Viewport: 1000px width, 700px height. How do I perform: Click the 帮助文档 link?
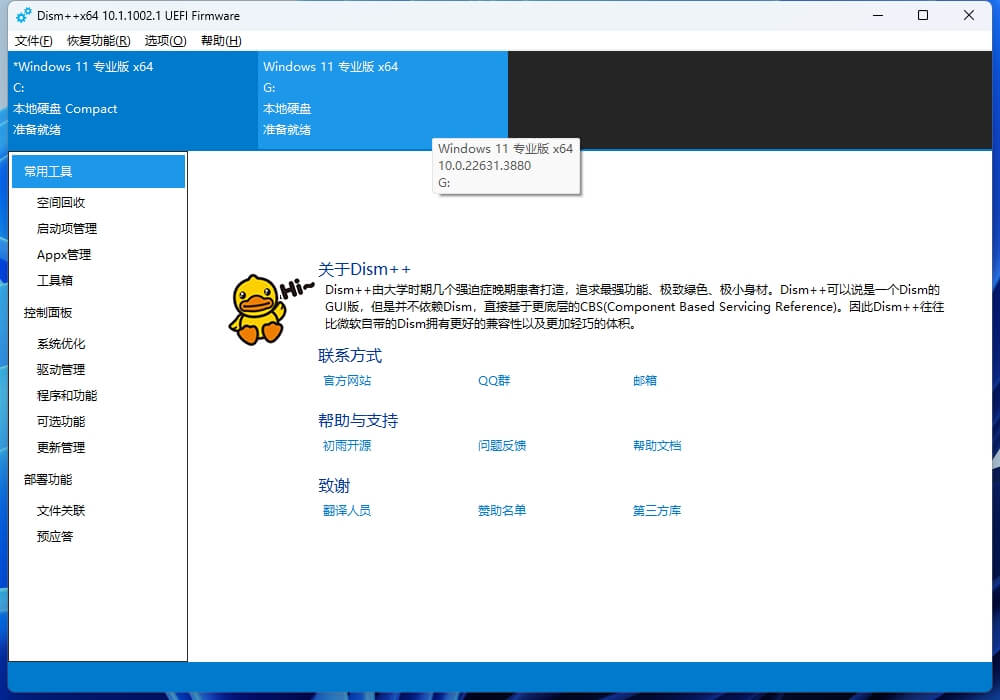(657, 446)
